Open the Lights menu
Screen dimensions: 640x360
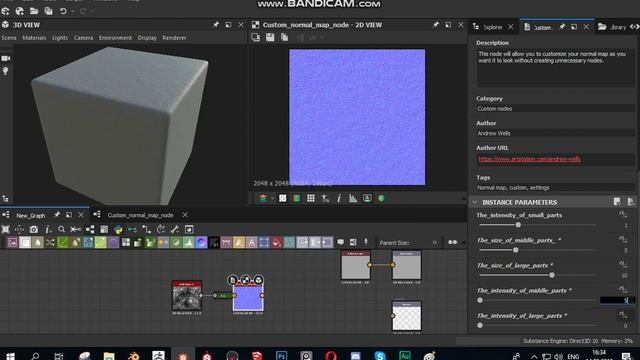(60, 38)
